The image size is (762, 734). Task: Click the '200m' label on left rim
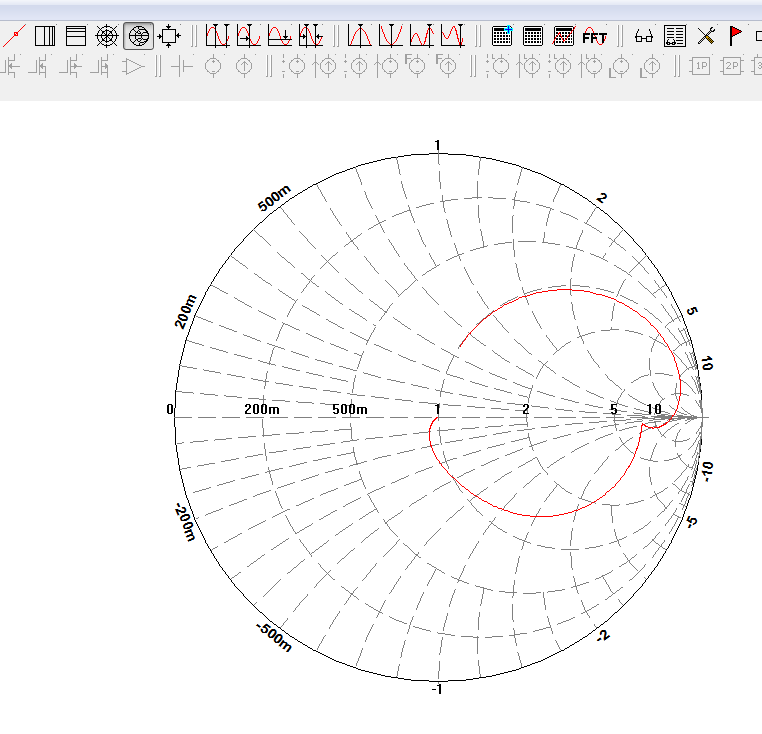186,311
